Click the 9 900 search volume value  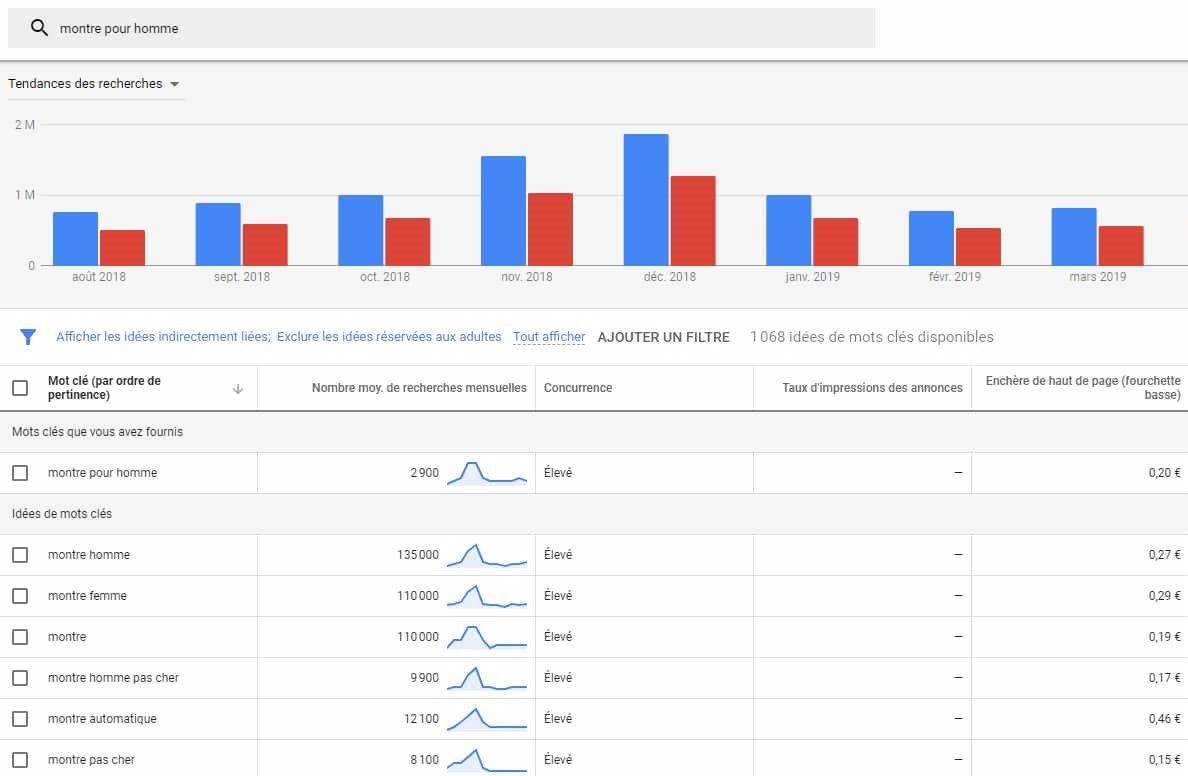tap(424, 677)
